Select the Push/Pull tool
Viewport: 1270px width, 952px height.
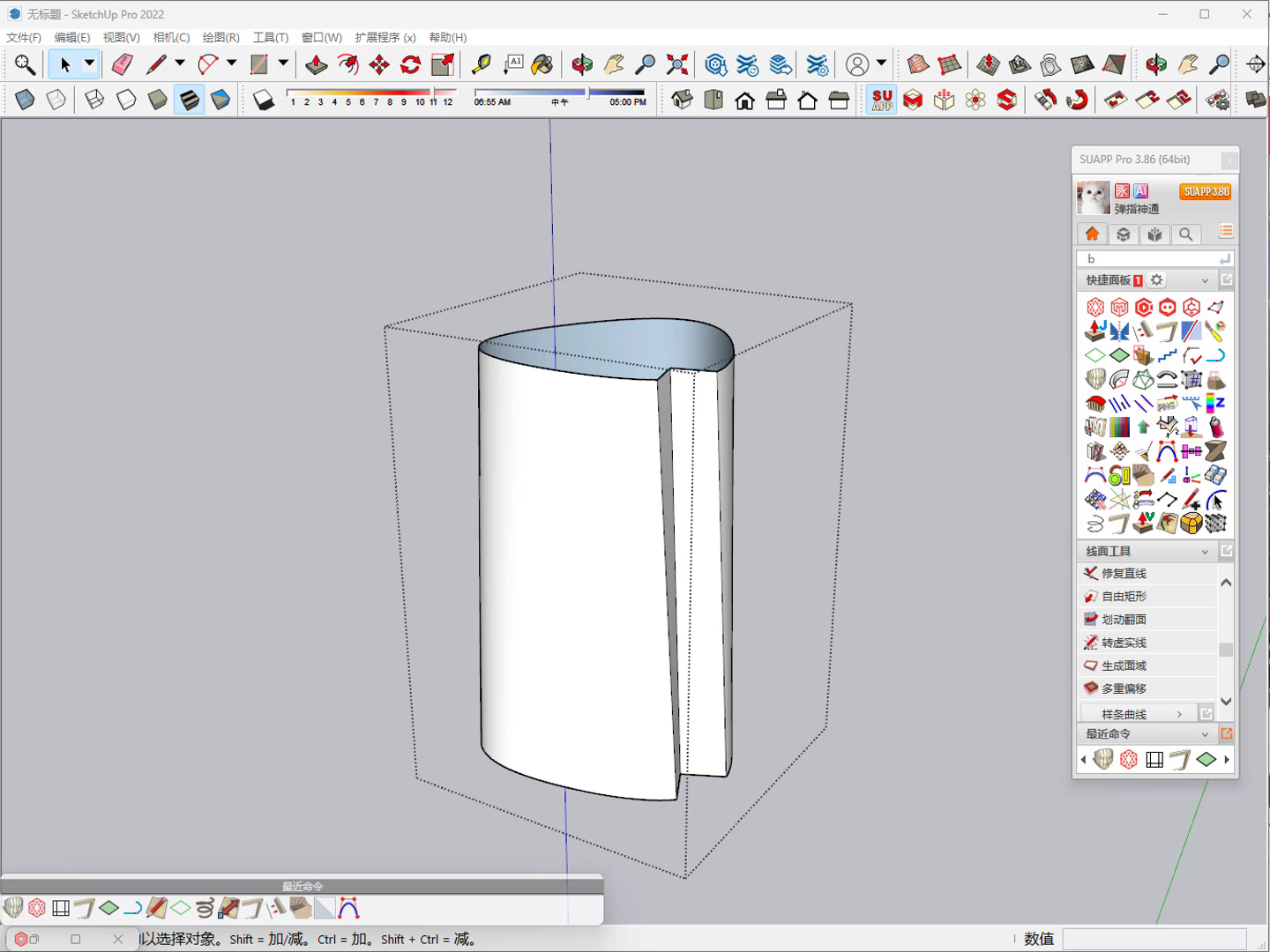pos(316,64)
